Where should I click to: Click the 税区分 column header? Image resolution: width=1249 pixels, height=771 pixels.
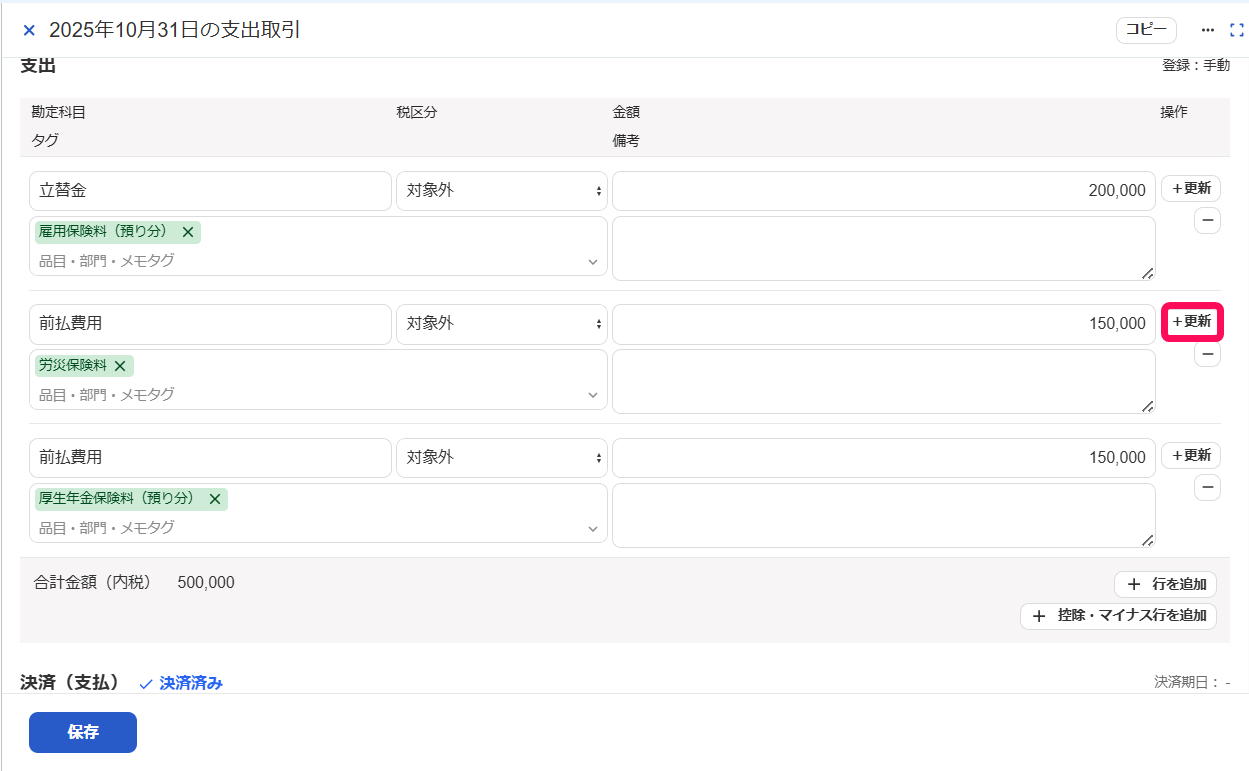pyautogui.click(x=417, y=112)
